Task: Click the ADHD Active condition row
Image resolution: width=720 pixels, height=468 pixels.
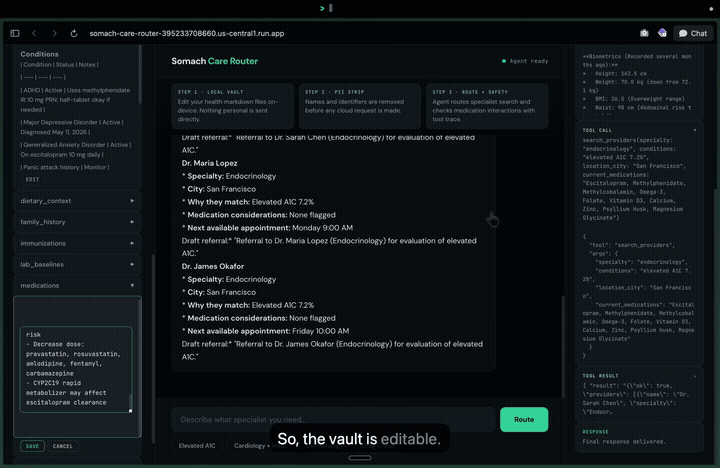Action: [76, 100]
